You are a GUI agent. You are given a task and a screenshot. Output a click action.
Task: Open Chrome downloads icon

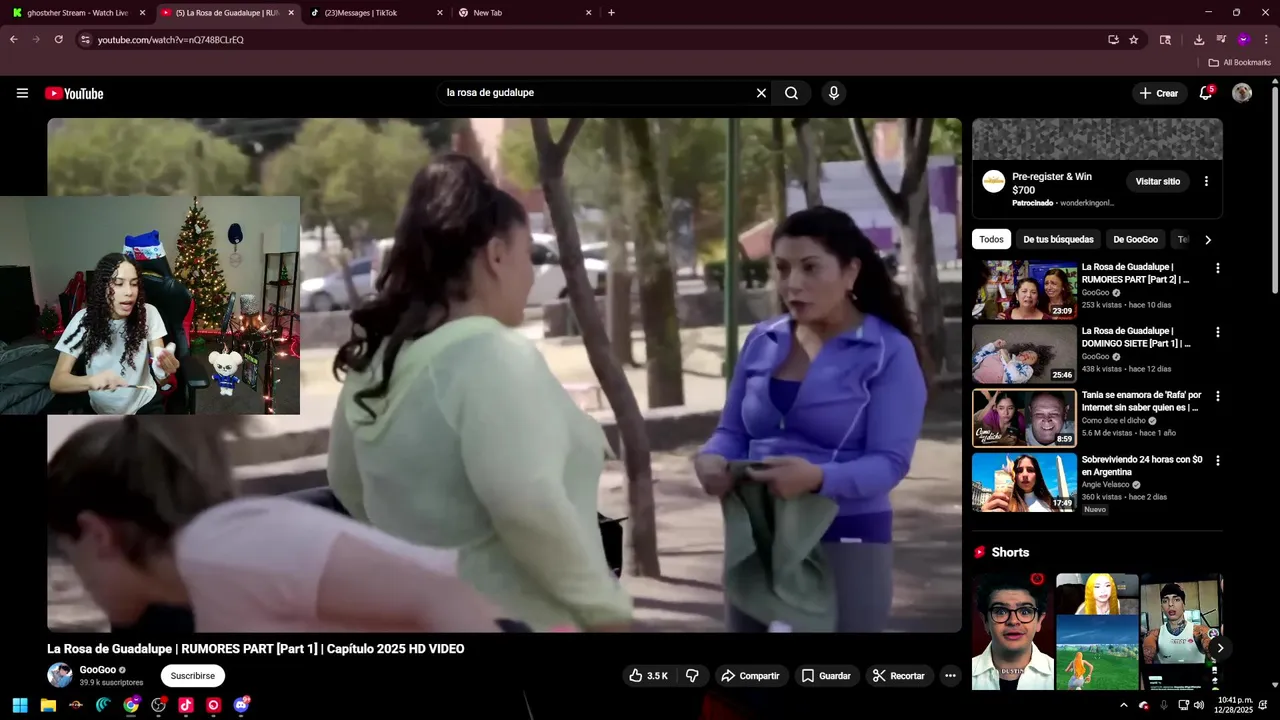click(1198, 40)
